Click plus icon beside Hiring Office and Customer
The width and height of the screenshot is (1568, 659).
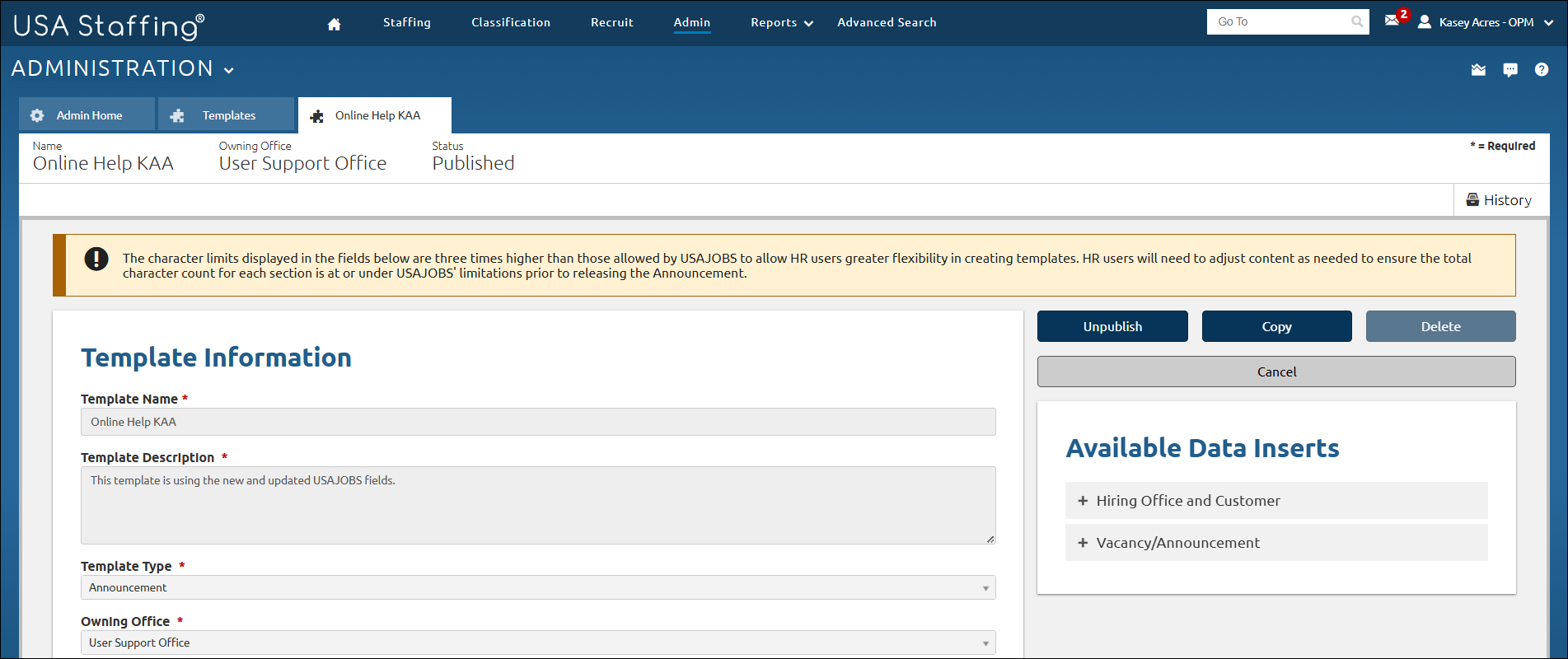1083,500
